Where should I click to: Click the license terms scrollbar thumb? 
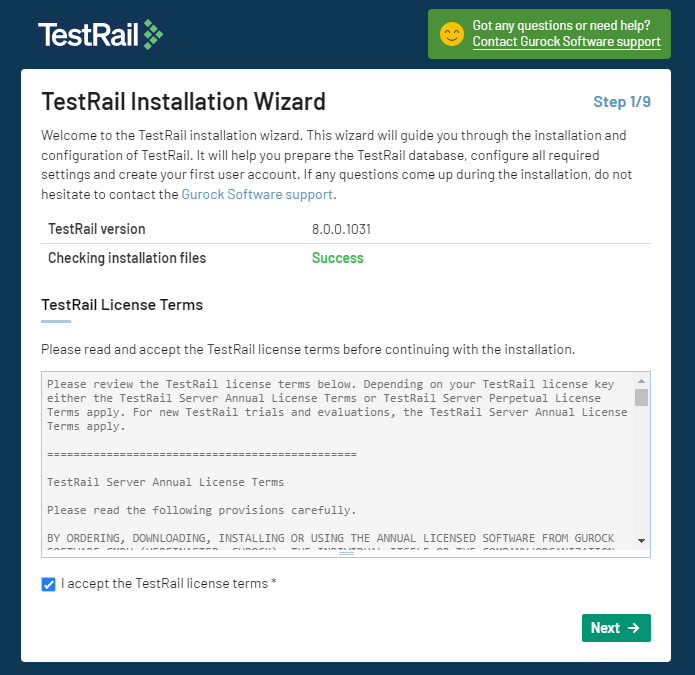coord(641,398)
